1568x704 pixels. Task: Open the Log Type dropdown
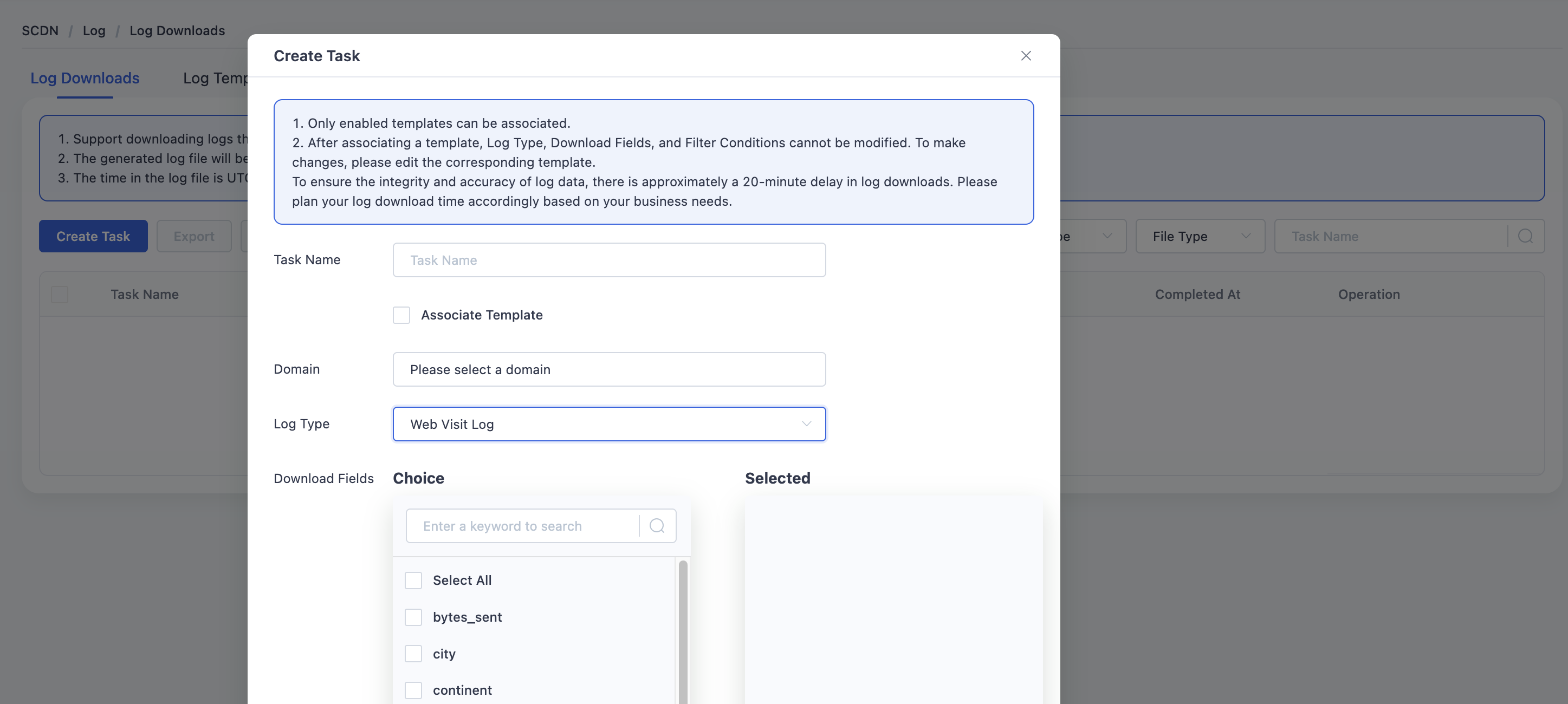[610, 424]
